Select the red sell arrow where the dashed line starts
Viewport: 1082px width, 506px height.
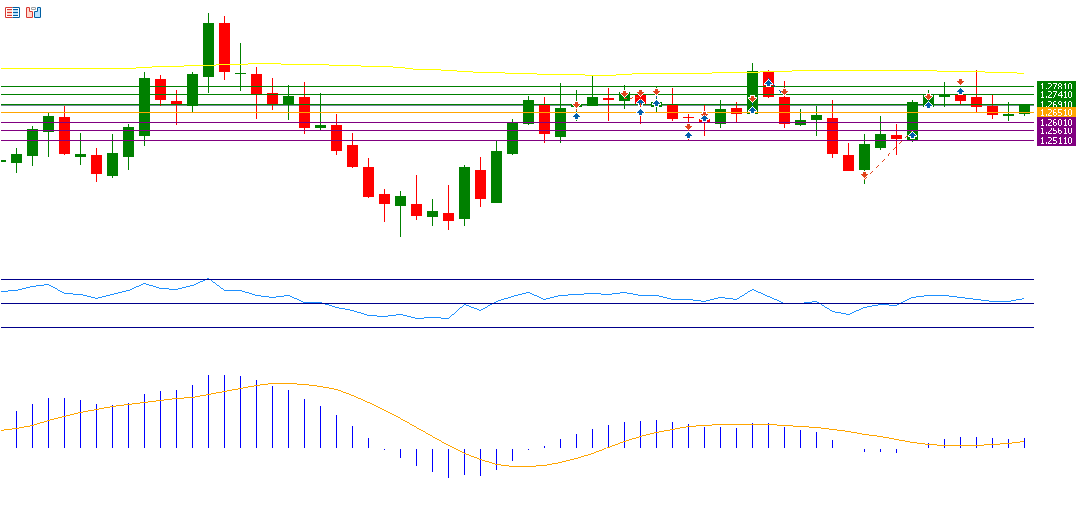tap(864, 175)
